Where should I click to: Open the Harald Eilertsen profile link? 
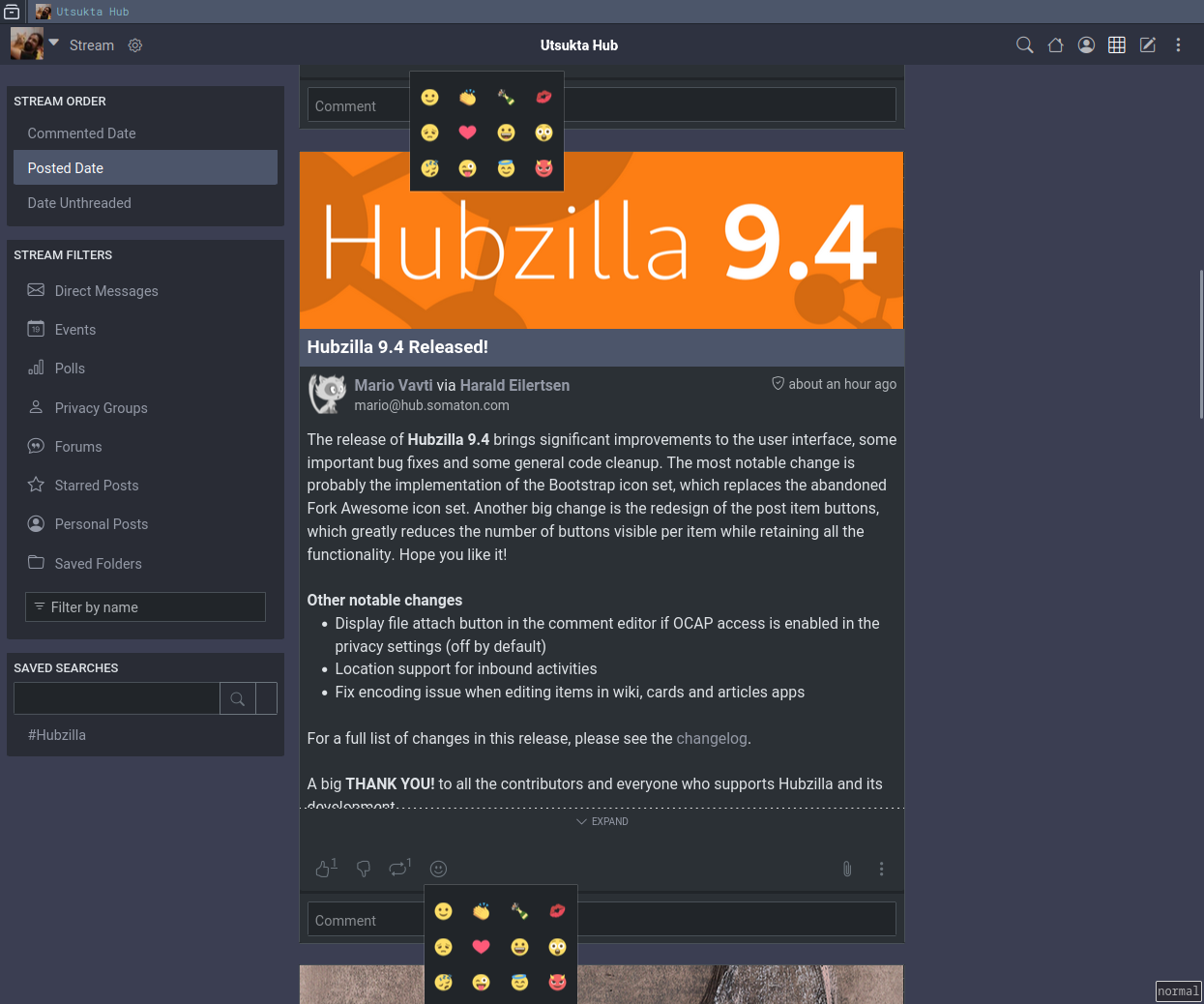[x=514, y=385]
